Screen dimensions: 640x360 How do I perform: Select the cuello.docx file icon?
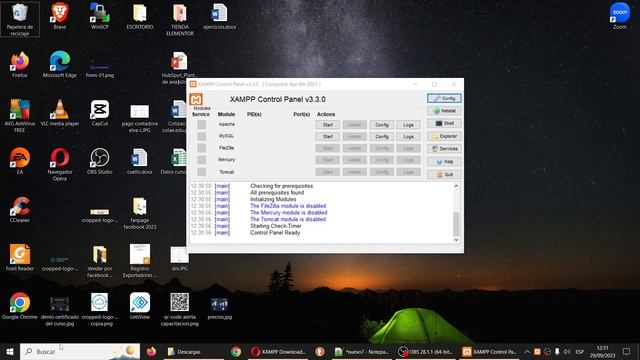pyautogui.click(x=140, y=160)
